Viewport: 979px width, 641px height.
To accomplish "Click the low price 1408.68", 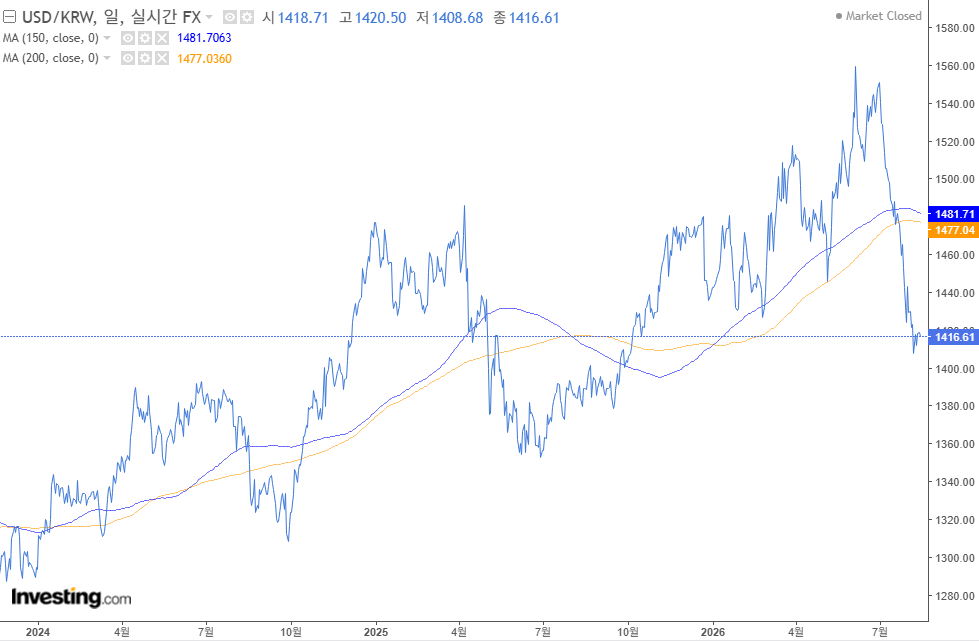I will (458, 17).
